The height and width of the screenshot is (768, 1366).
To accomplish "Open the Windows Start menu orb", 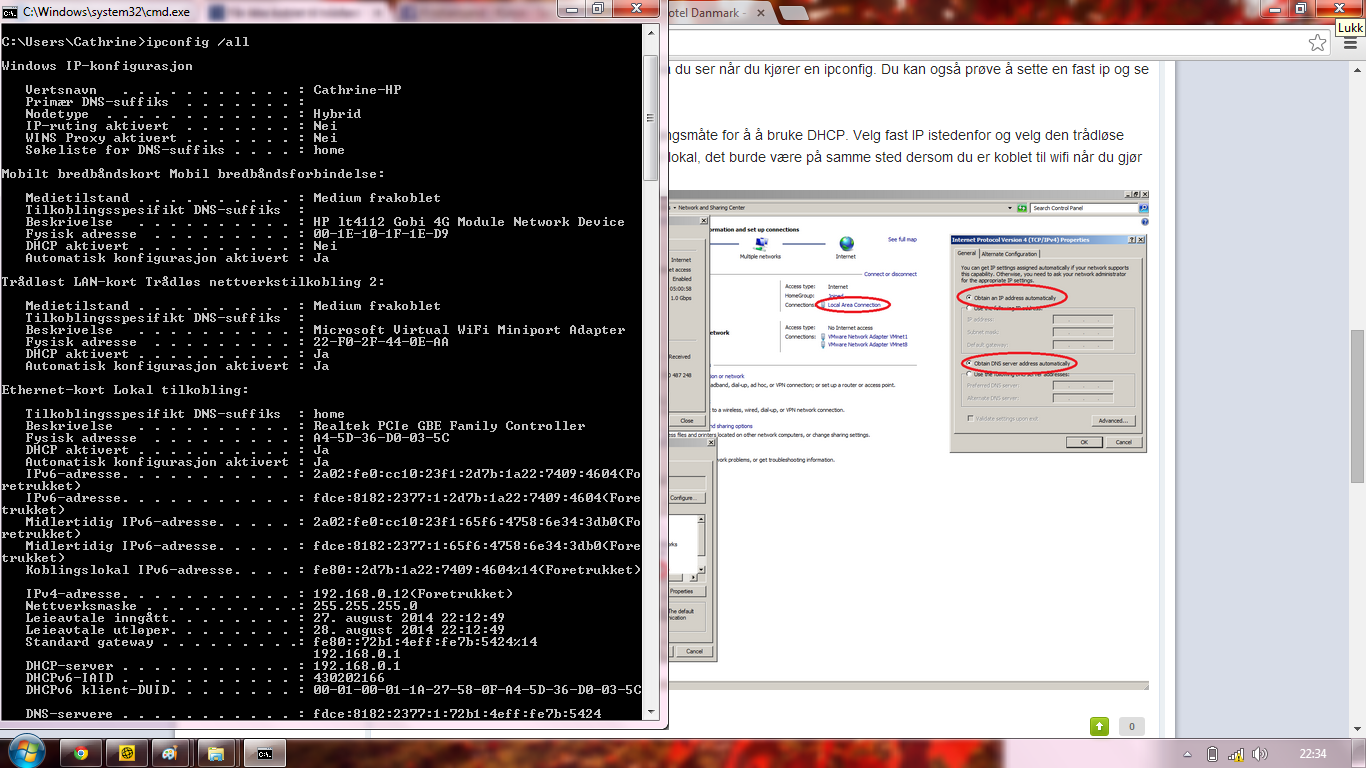I will 28,751.
